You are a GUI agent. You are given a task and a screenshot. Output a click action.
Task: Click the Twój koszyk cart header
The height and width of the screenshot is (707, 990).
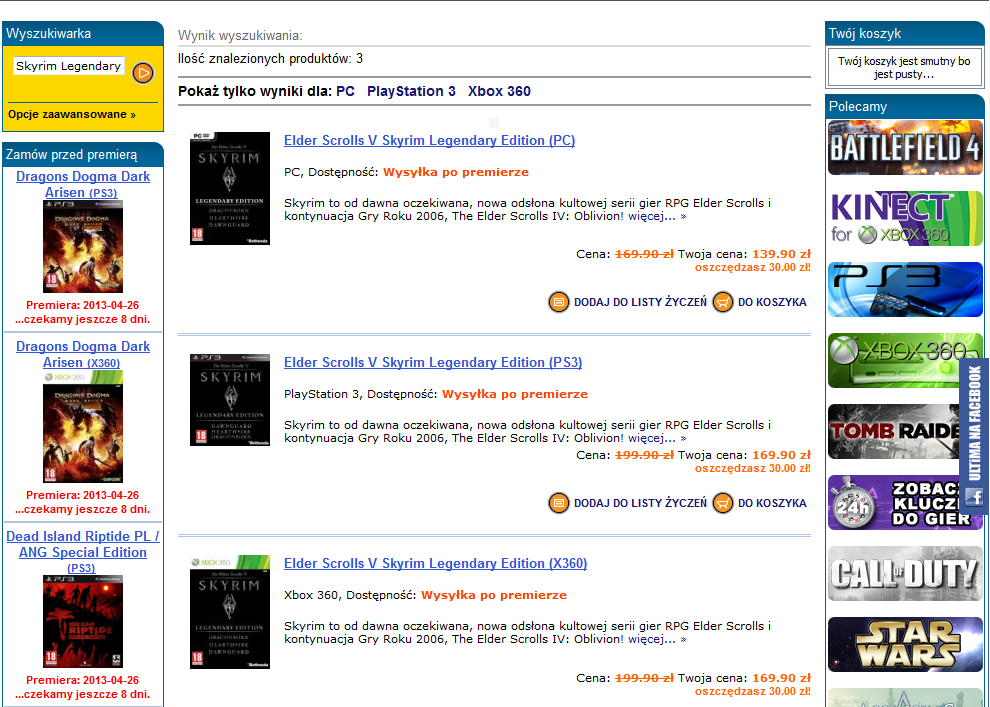pyautogui.click(x=904, y=33)
